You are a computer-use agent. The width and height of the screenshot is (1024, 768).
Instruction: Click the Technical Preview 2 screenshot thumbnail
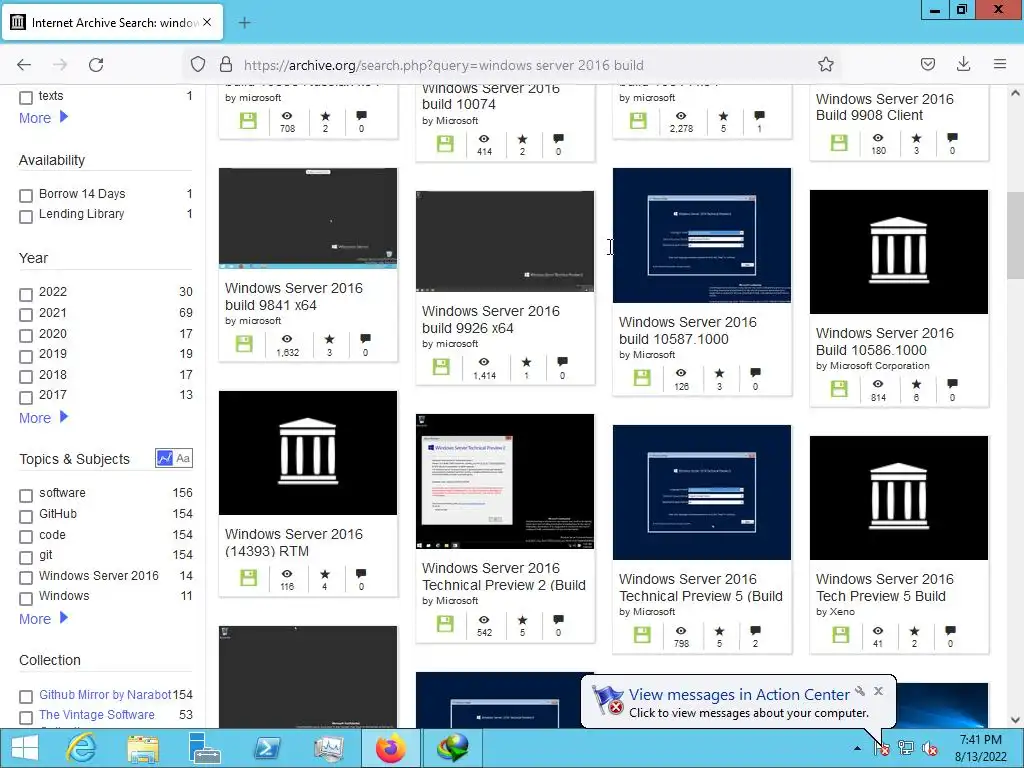click(505, 481)
